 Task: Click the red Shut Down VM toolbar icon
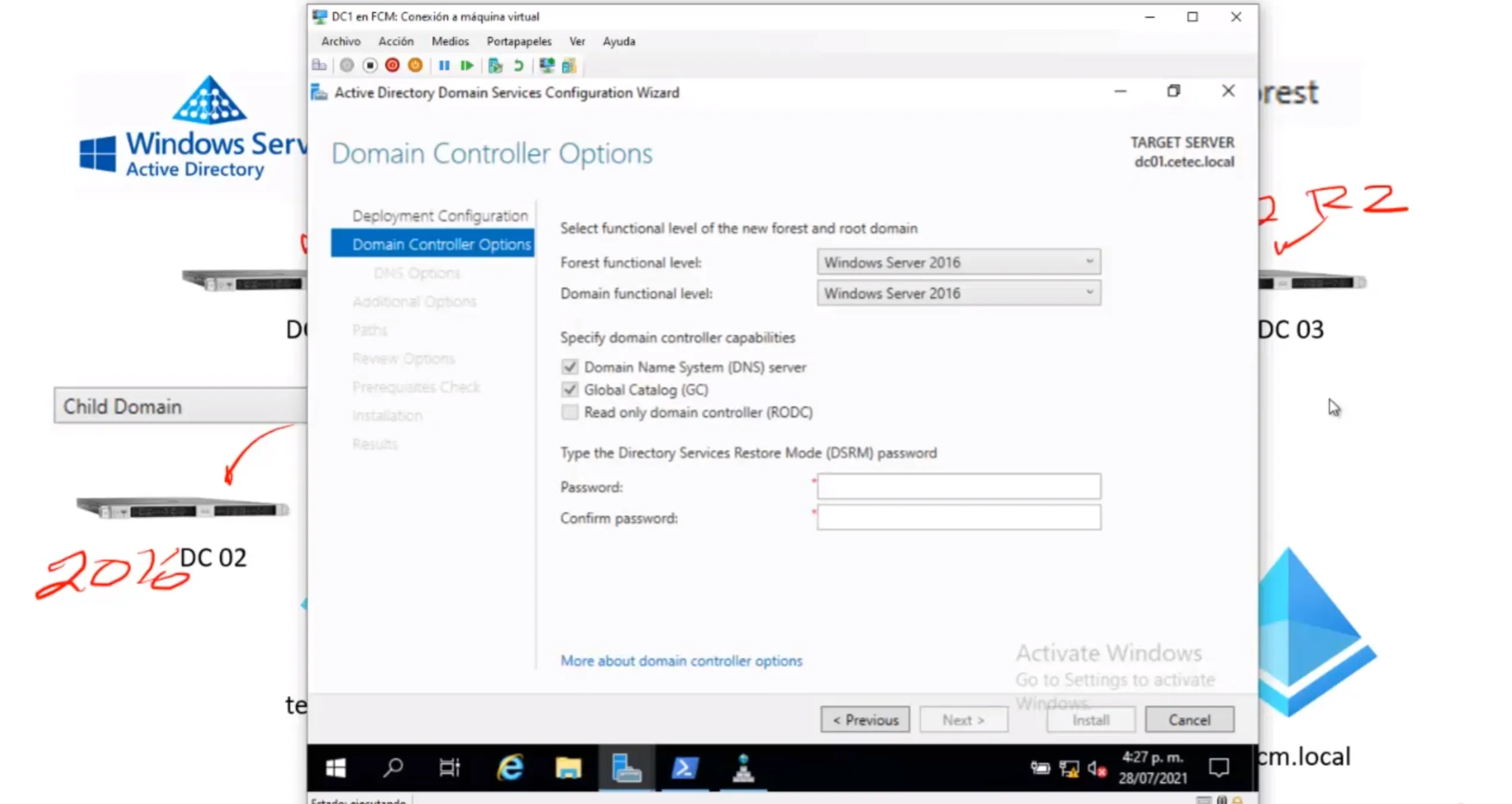392,65
